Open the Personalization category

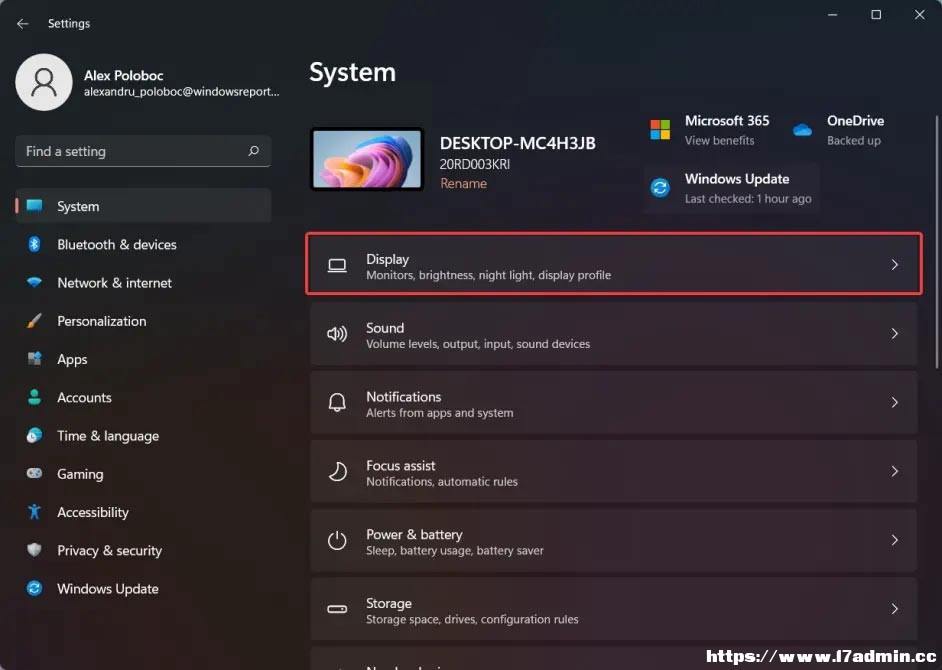pos(143,321)
